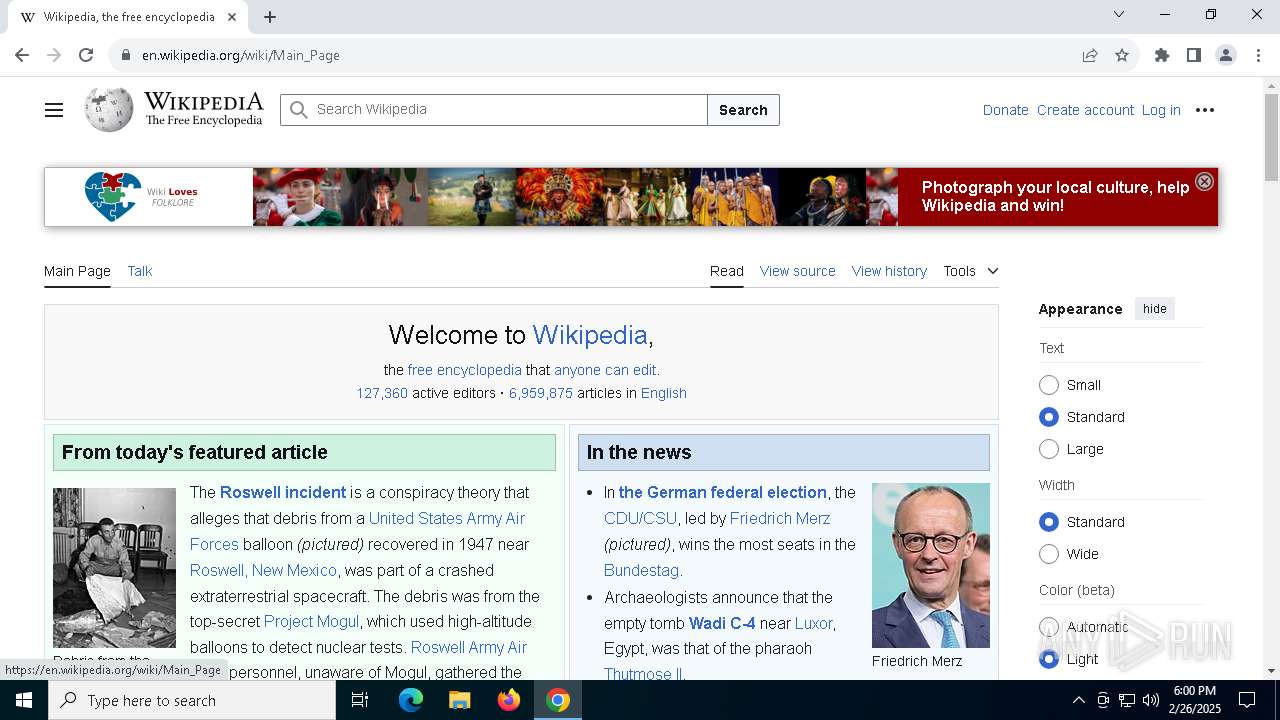1280x720 pixels.
Task: Open Chrome extensions puzzle icon
Action: 1162,55
